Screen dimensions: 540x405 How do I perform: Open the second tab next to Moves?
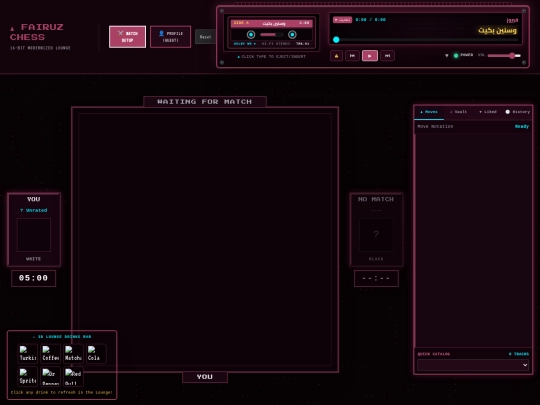(x=458, y=112)
